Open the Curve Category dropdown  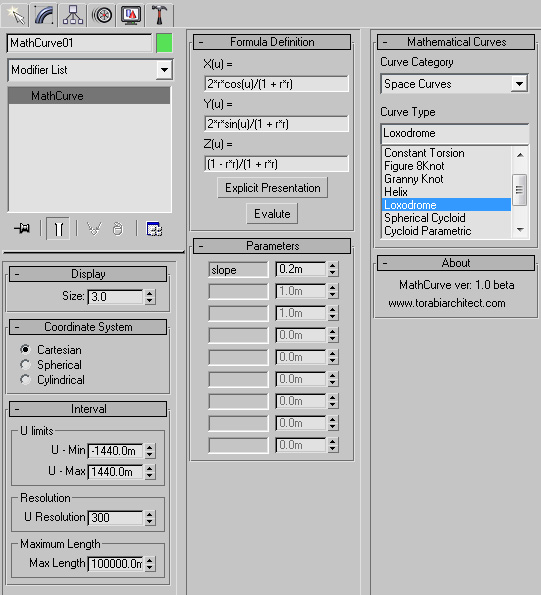[x=455, y=83]
